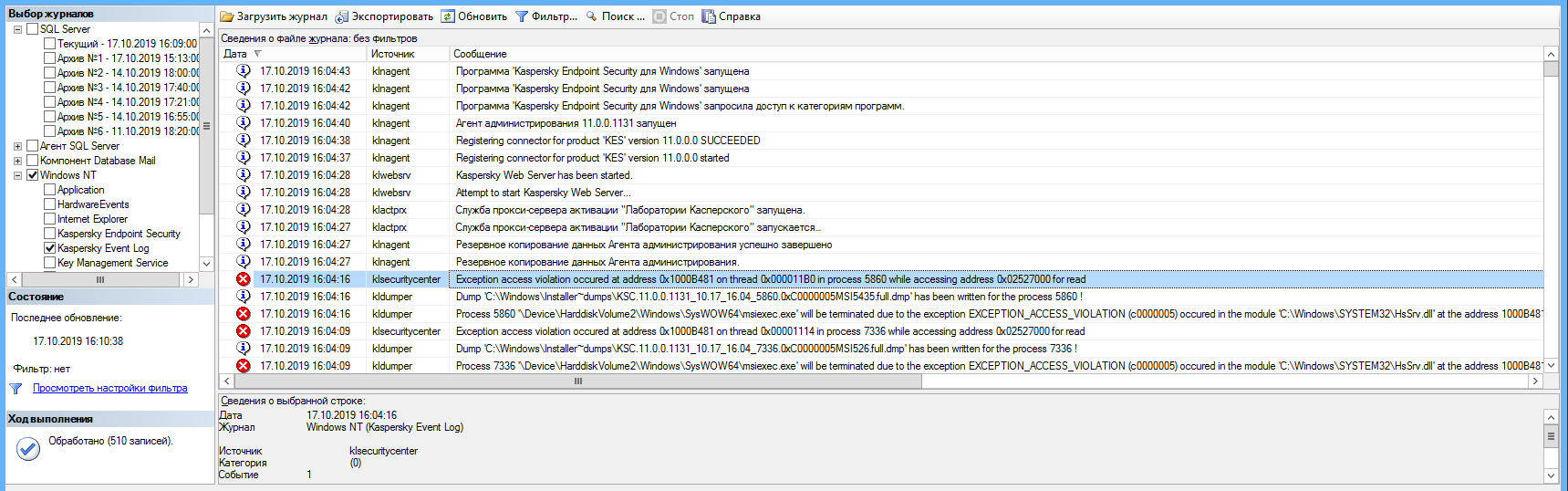
Task: Click the Help (Справка) icon
Action: point(709,16)
